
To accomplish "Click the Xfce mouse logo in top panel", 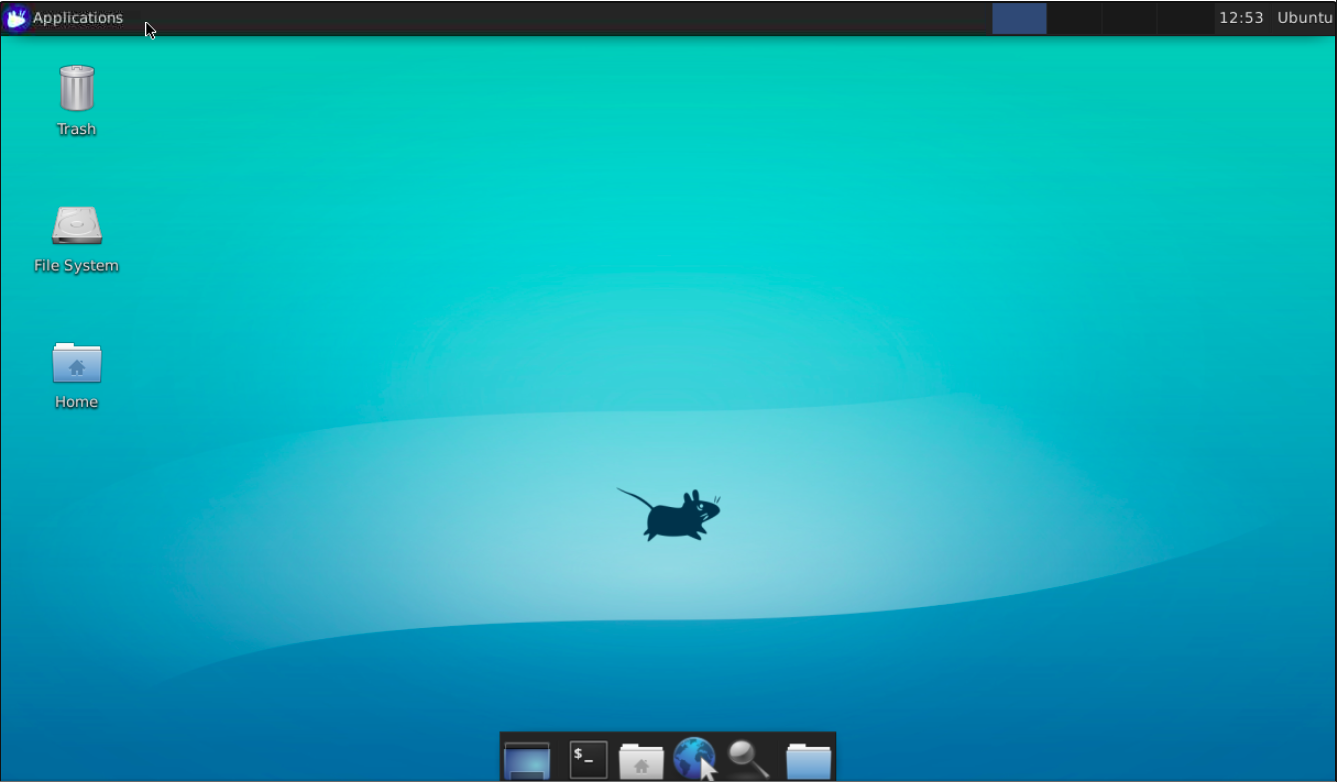I will [x=16, y=18].
